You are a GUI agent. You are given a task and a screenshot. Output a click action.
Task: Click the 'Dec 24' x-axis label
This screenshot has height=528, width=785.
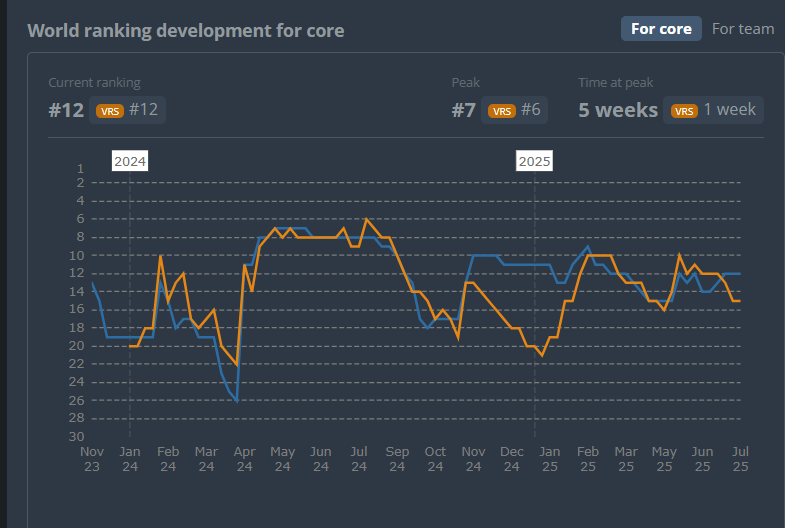pos(512,459)
